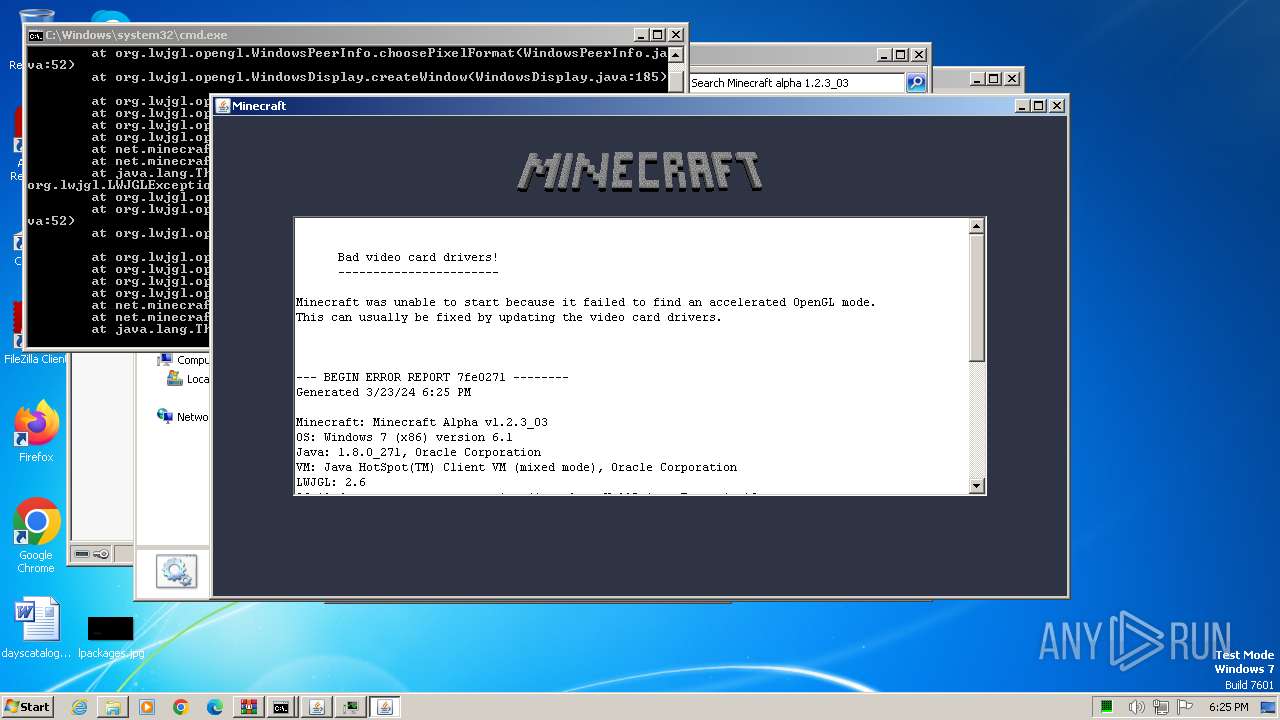Minimize the cmd.exe window
This screenshot has height=720, width=1280.
(641, 35)
